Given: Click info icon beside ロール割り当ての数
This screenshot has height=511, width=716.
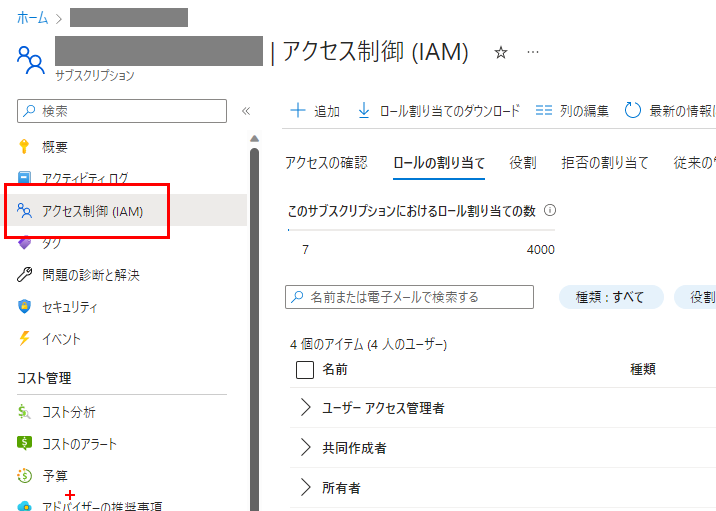Looking at the screenshot, I should (x=550, y=211).
